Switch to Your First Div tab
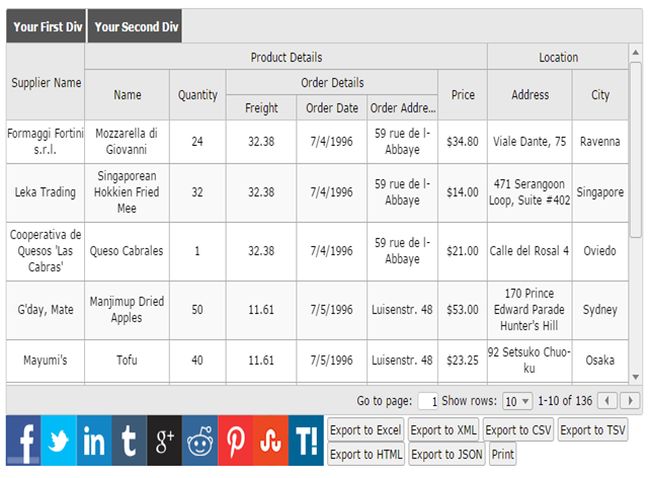 tap(46, 27)
